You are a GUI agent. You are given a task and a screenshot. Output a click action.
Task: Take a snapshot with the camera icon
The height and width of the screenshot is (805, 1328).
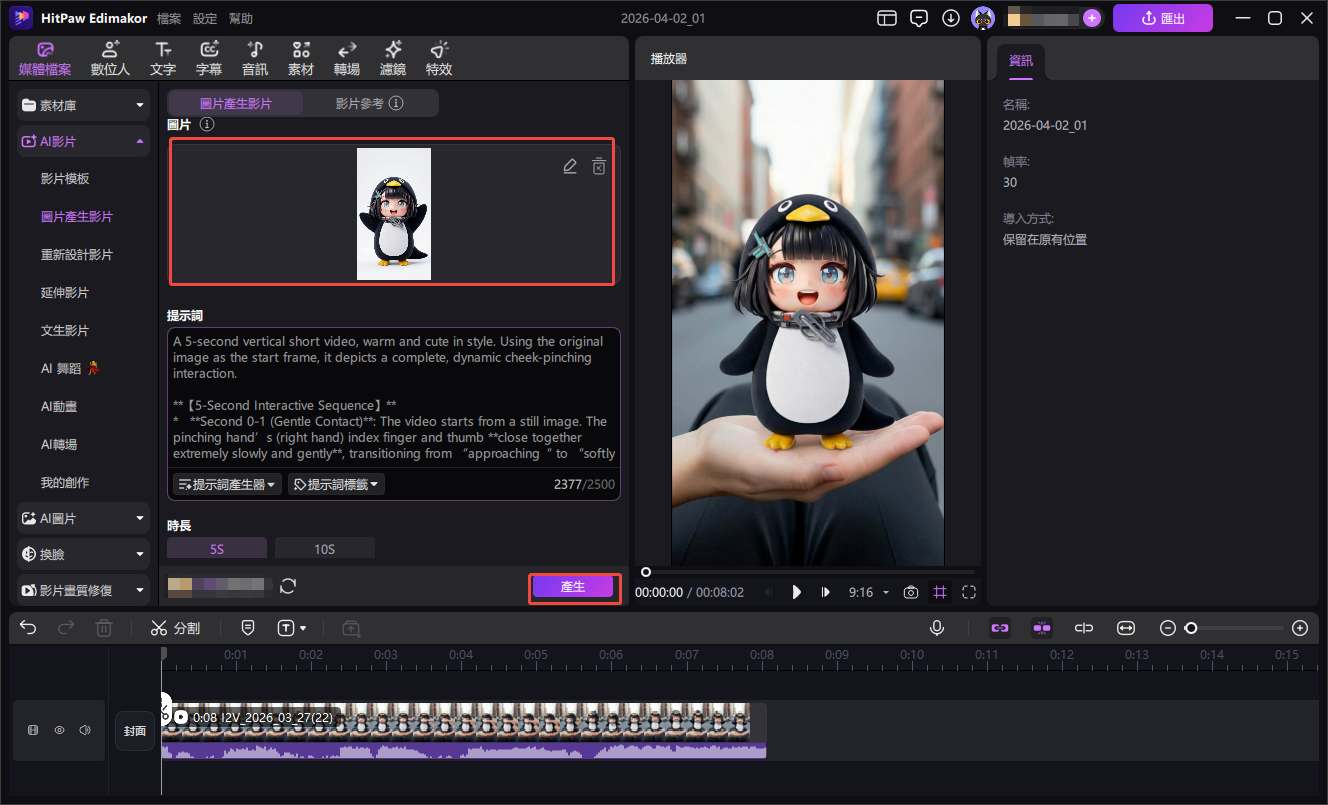910,592
